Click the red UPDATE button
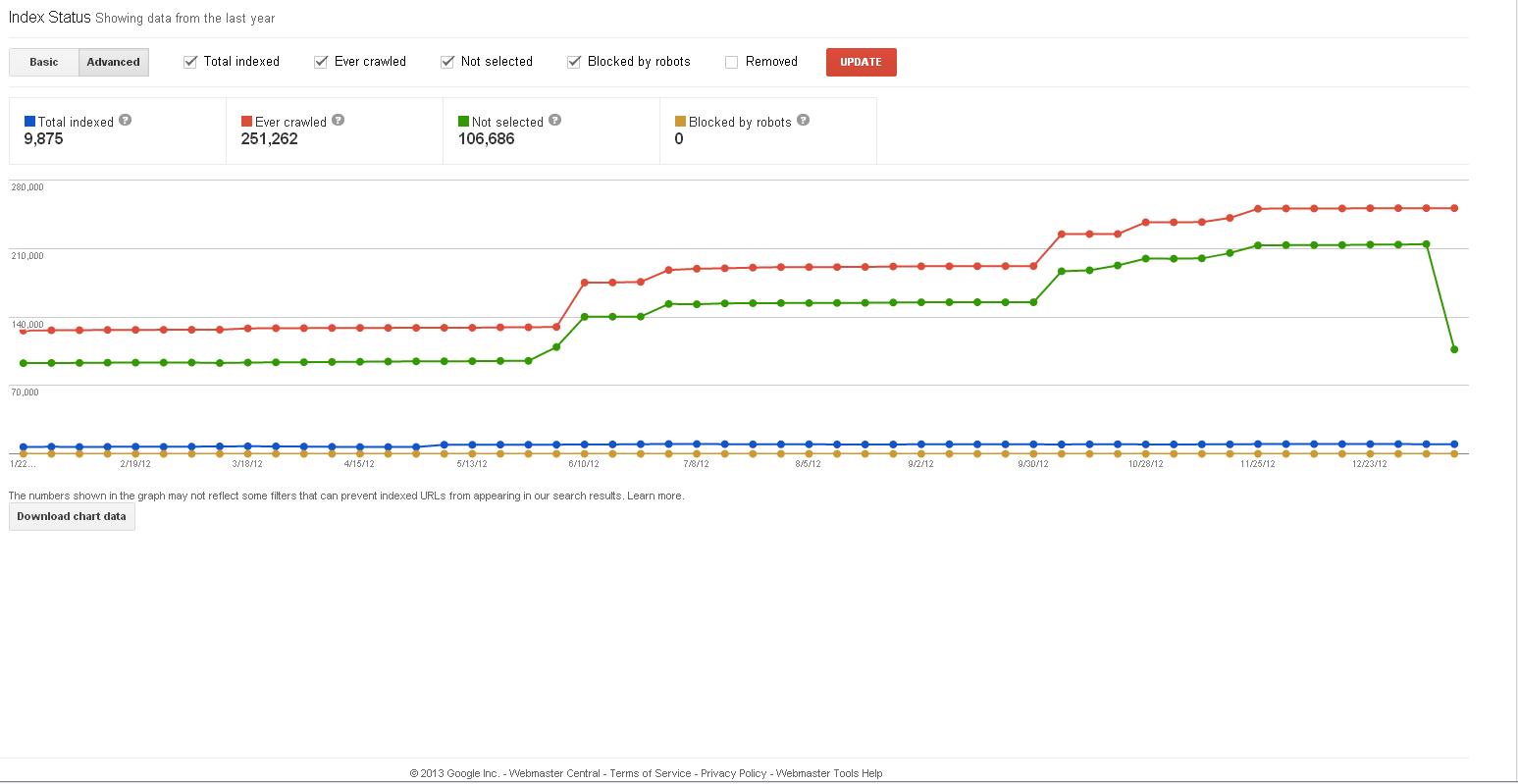This screenshot has width=1518, height=784. click(861, 62)
